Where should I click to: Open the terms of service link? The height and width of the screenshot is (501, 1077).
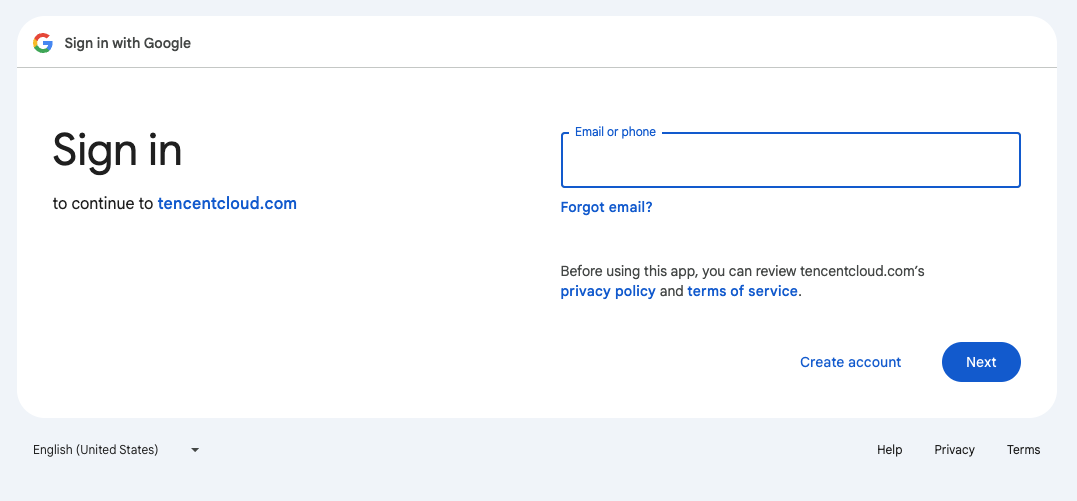coord(742,291)
